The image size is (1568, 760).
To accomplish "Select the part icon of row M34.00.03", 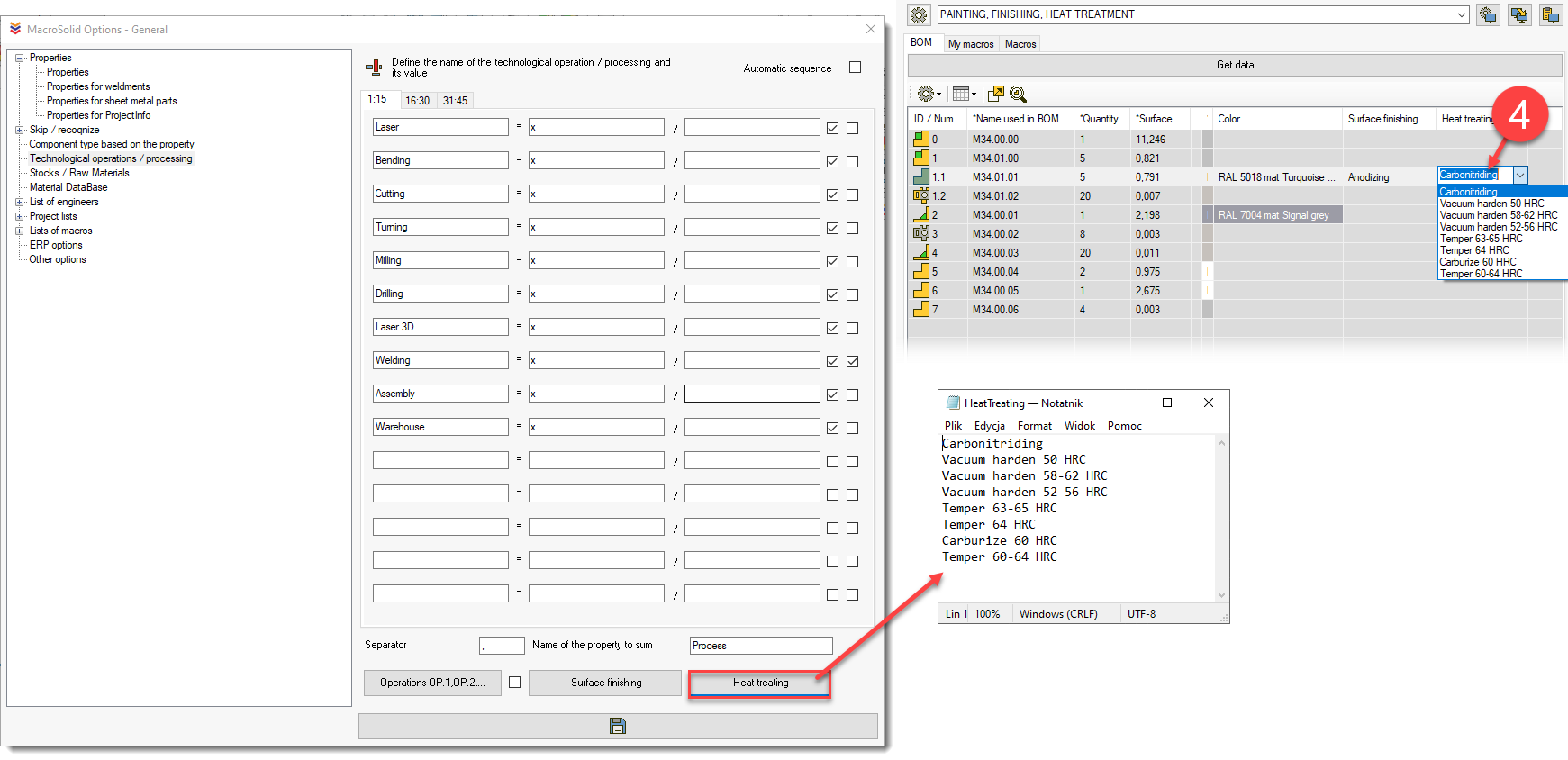I will tap(920, 252).
